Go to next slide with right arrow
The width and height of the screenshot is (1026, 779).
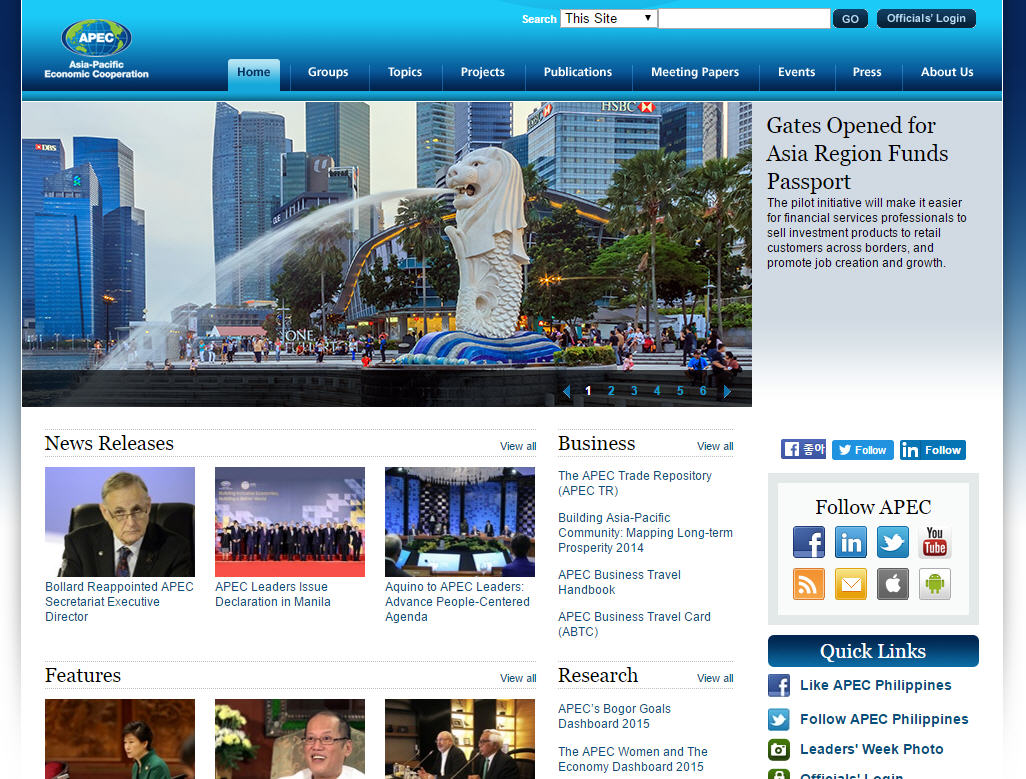(727, 391)
